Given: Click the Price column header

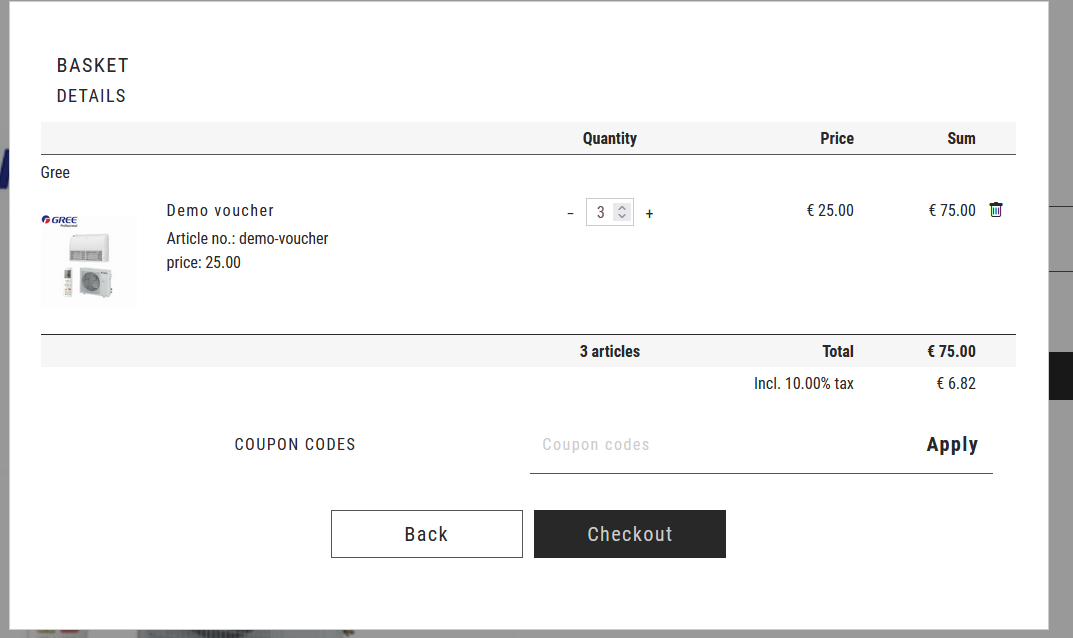Looking at the screenshot, I should click(836, 138).
